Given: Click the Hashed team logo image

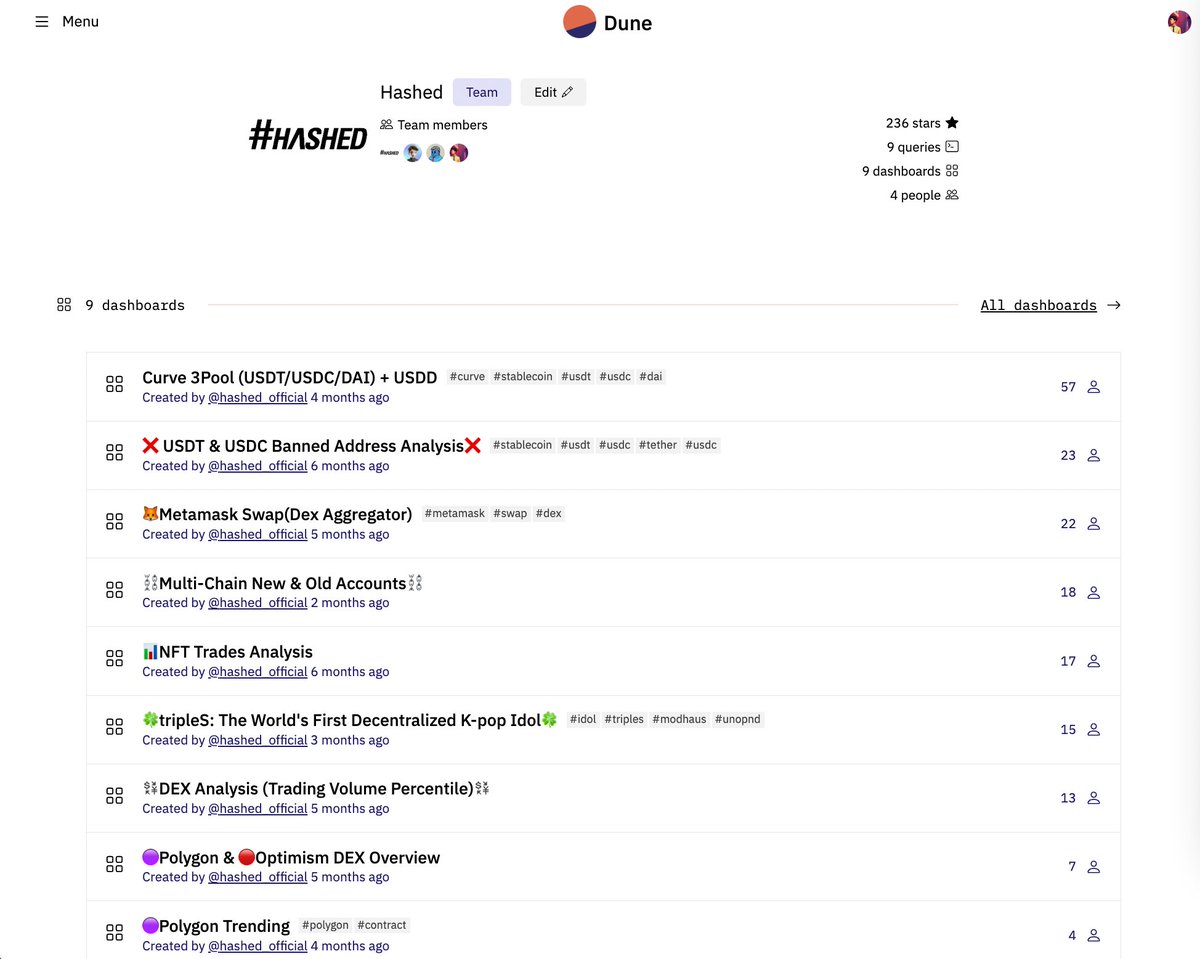Looking at the screenshot, I should pyautogui.click(x=308, y=135).
